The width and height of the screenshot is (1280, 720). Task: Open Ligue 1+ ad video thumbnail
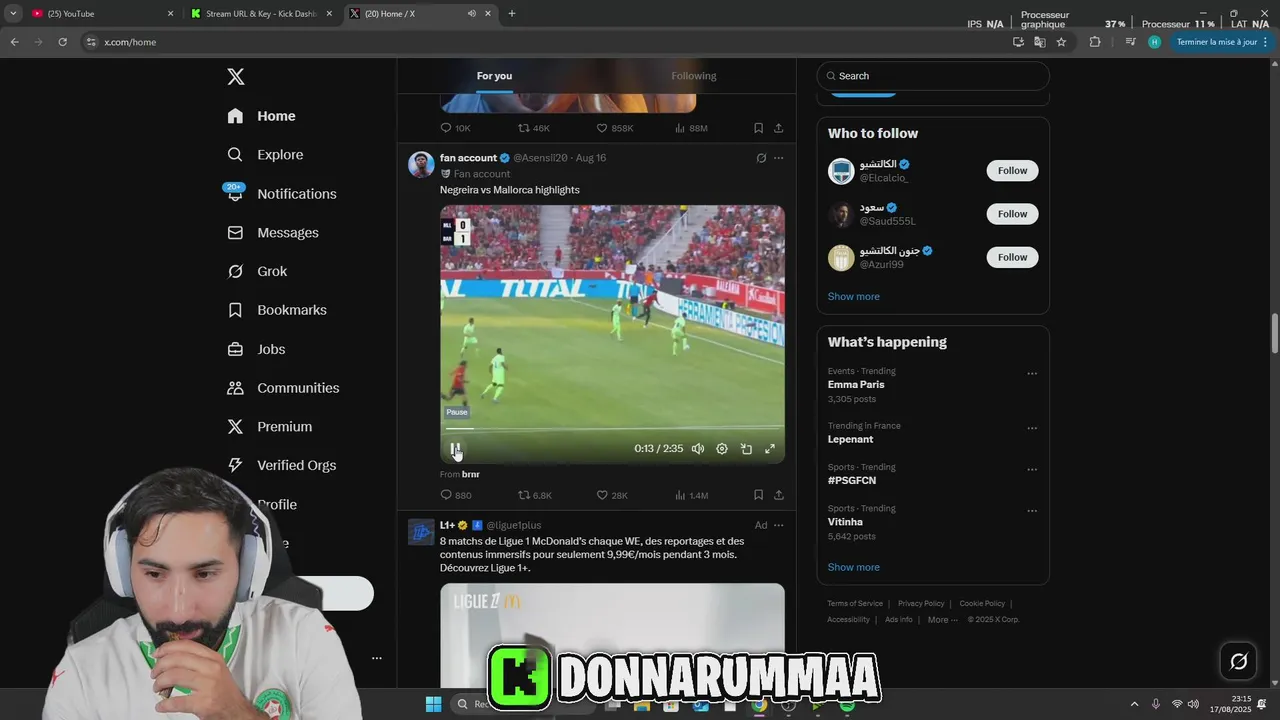(612, 635)
